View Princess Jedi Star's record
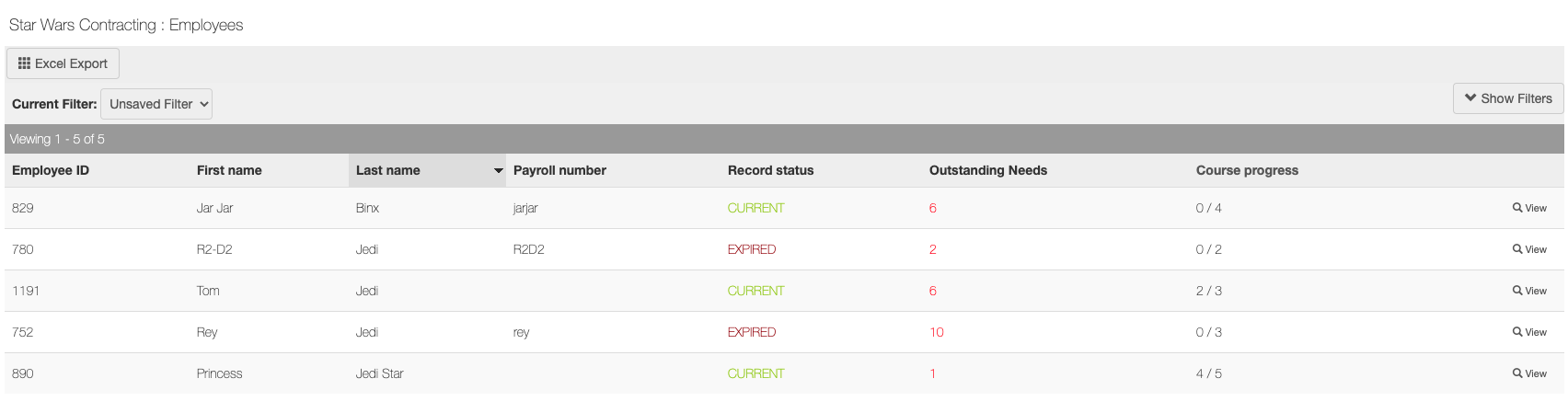Viewport: 1568px width, 413px height. (x=1529, y=373)
